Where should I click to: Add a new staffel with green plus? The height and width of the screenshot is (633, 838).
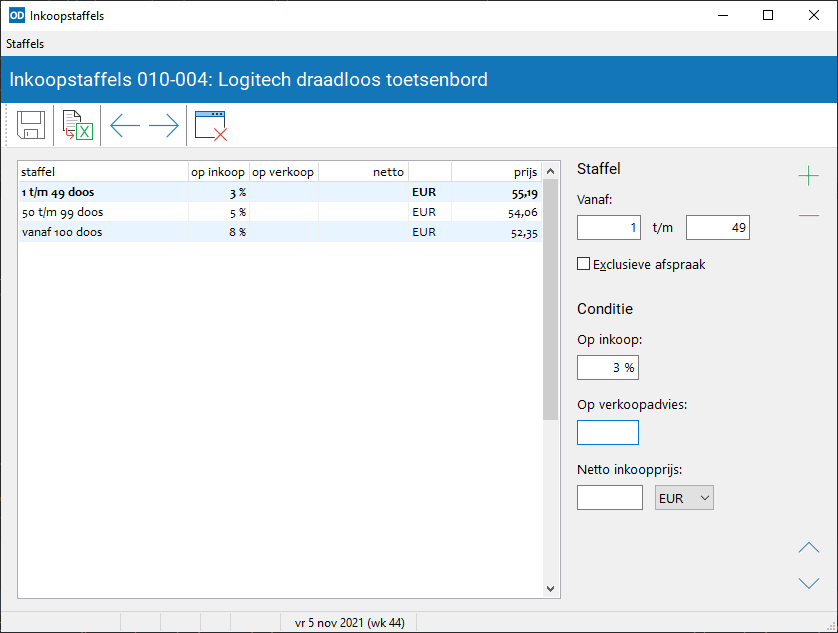coord(809,176)
